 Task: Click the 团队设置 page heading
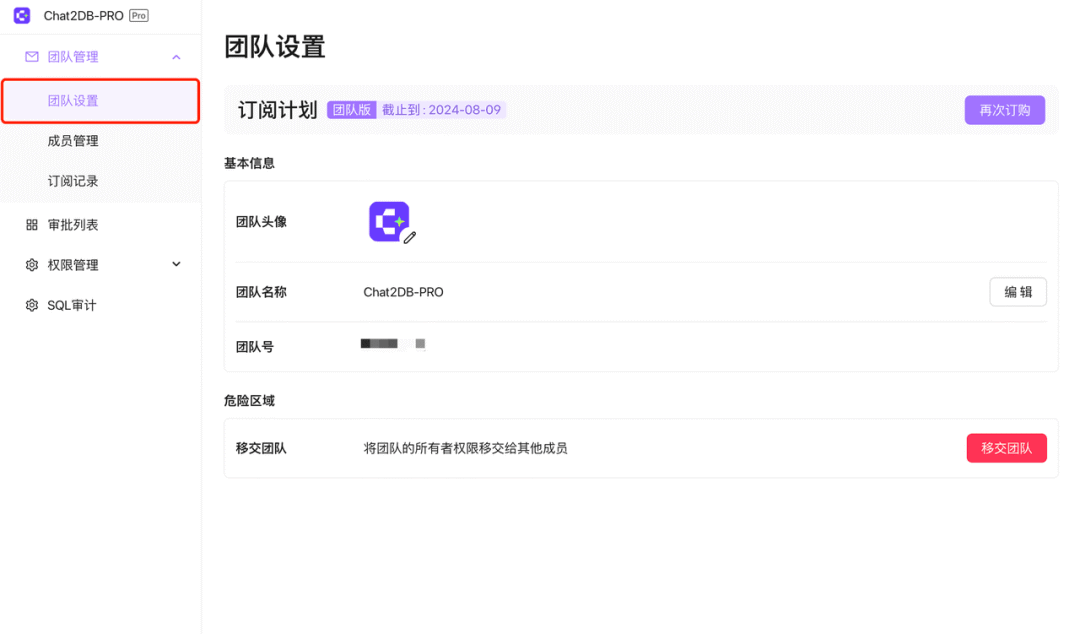pyautogui.click(x=275, y=47)
